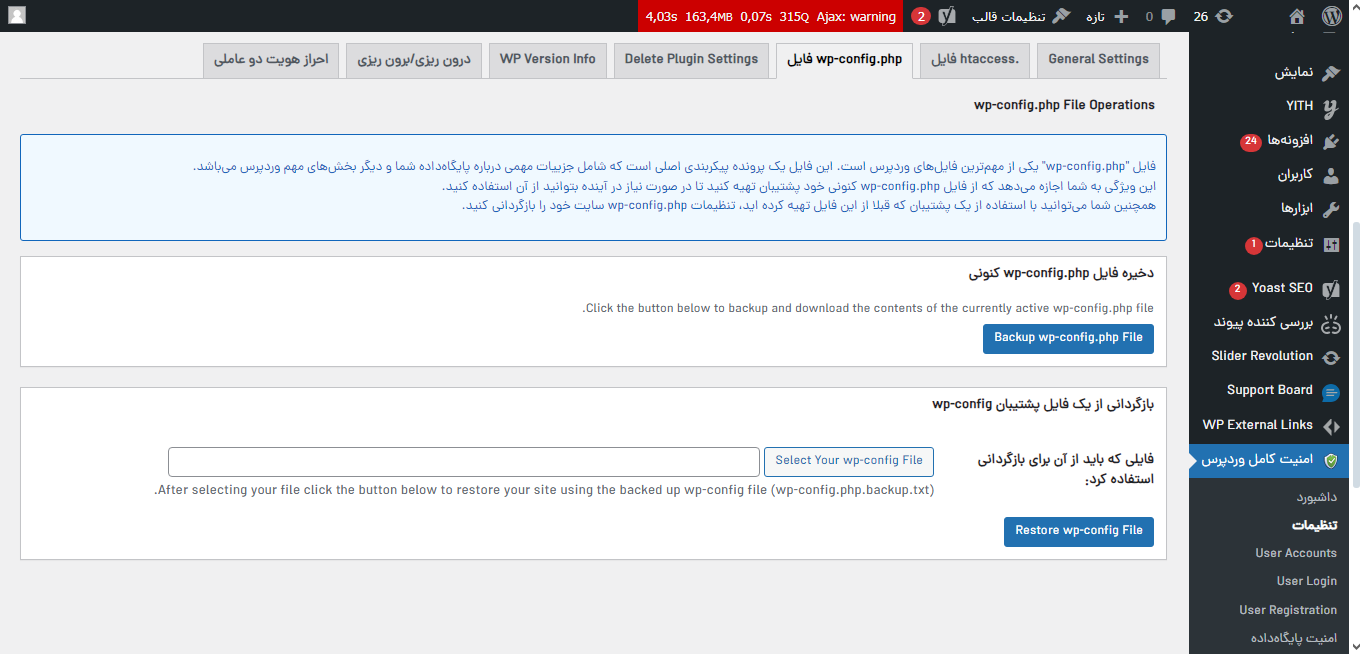Viewport: 1364px width, 654px height.
Task: Open Yoast icon in the admin bar
Action: point(948,16)
